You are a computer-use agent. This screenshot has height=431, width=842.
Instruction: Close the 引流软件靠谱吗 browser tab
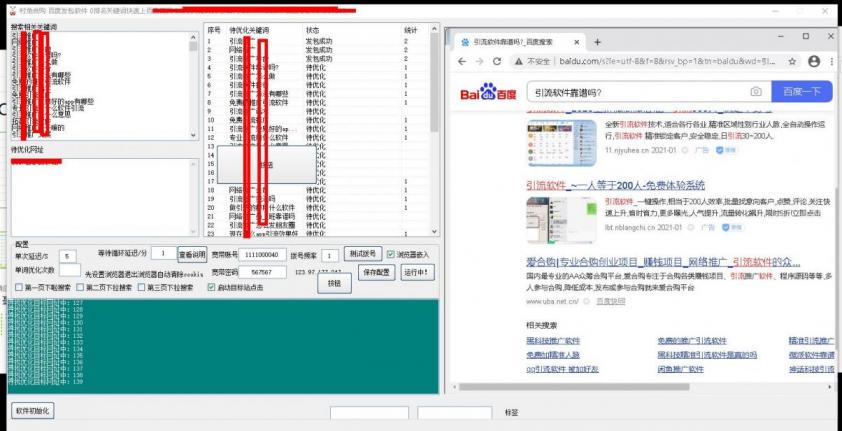(577, 42)
